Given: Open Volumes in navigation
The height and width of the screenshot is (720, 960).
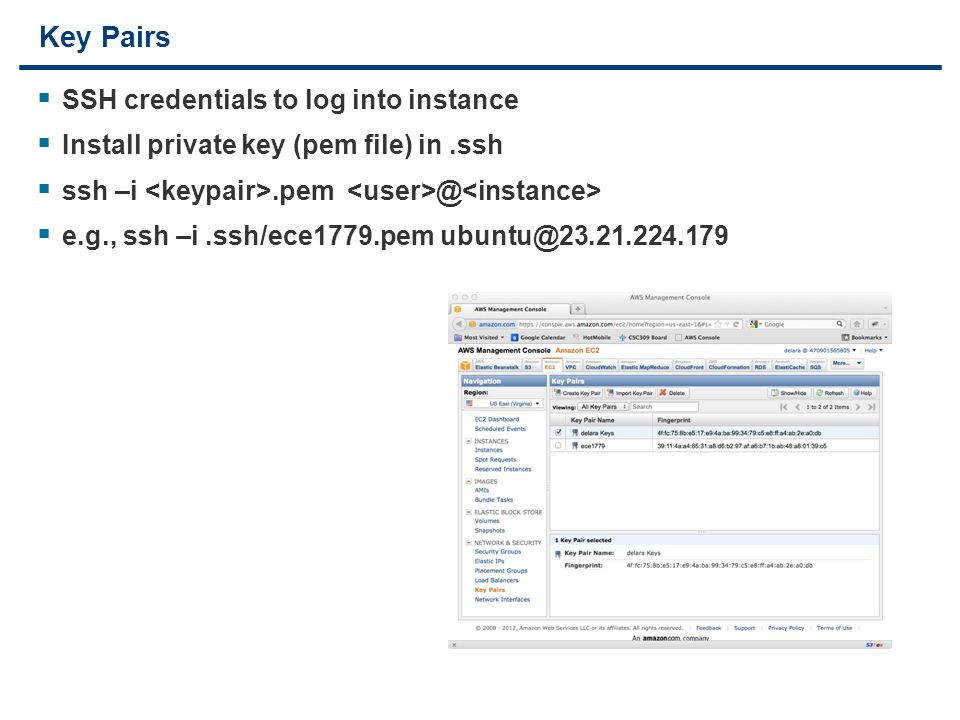Looking at the screenshot, I should [487, 521].
